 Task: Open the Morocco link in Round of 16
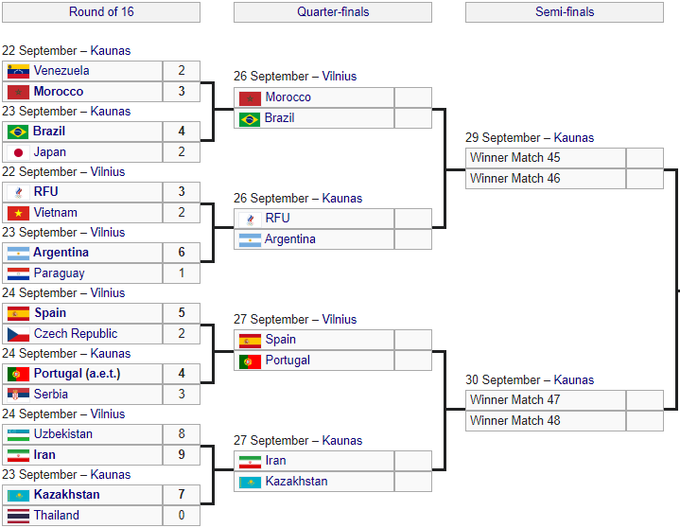click(58, 91)
